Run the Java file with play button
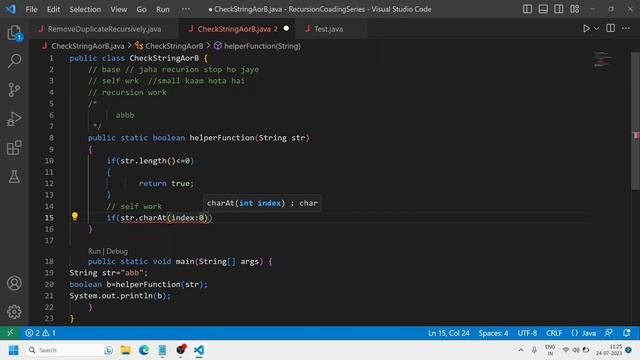Image resolution: width=640 pixels, height=360 pixels. coord(586,29)
